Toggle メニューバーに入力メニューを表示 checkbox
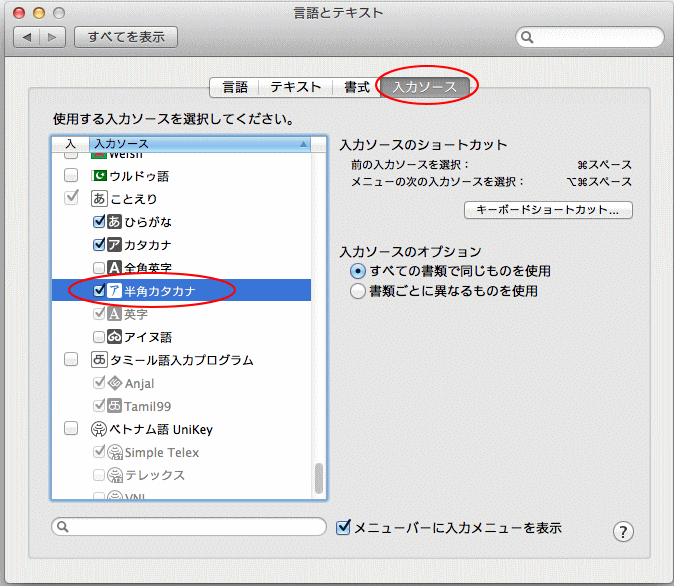Image resolution: width=674 pixels, height=586 pixels. (343, 527)
